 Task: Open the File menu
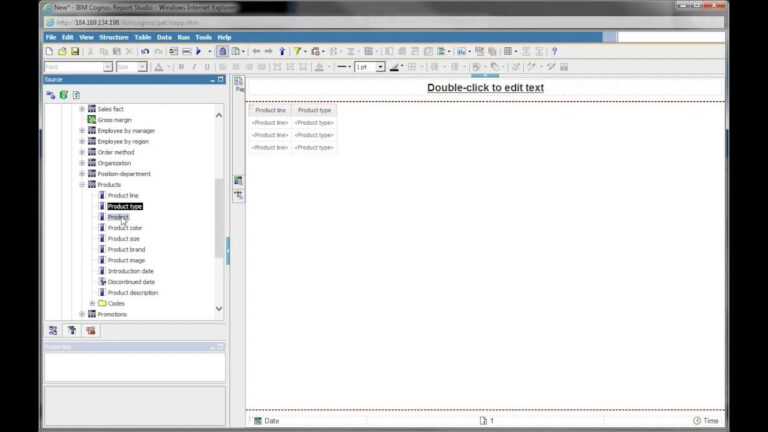51,37
